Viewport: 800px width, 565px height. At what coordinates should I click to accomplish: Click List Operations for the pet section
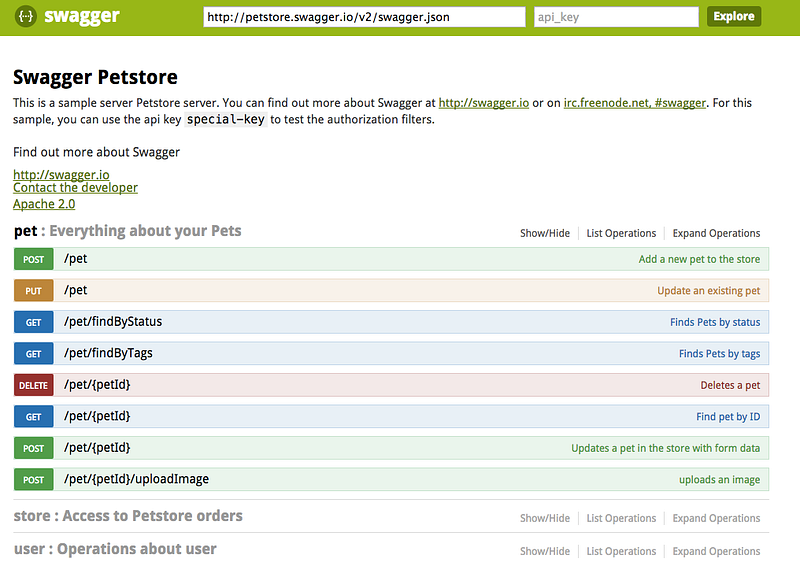(621, 233)
